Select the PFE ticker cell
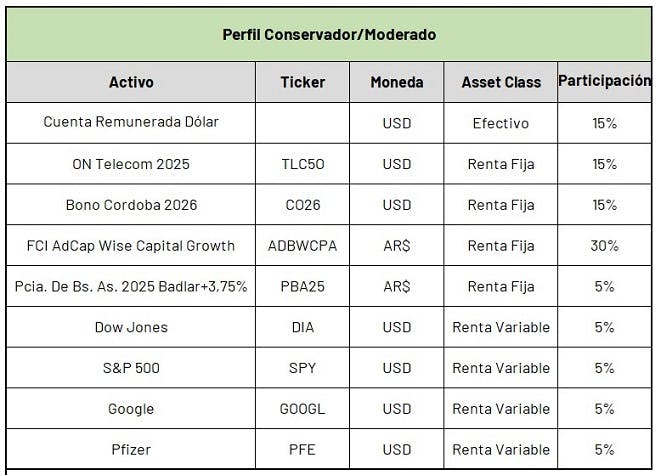 (303, 450)
